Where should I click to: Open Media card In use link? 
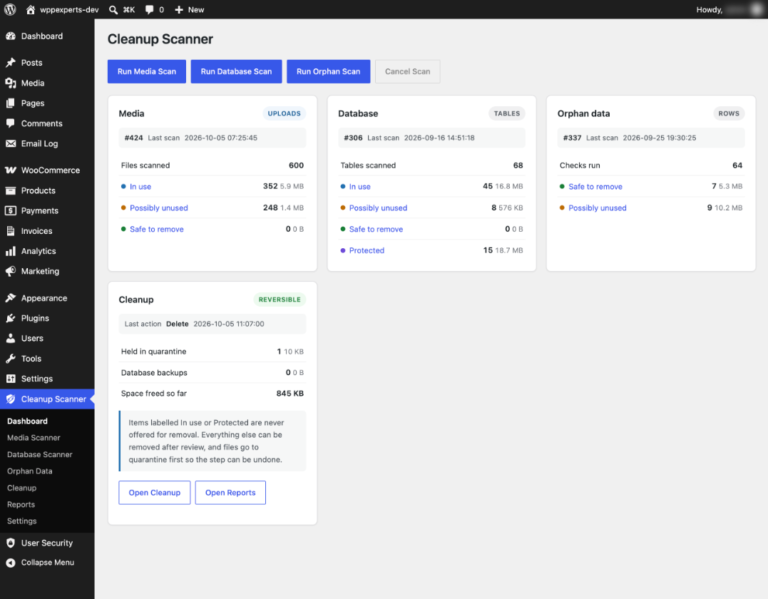(140, 187)
